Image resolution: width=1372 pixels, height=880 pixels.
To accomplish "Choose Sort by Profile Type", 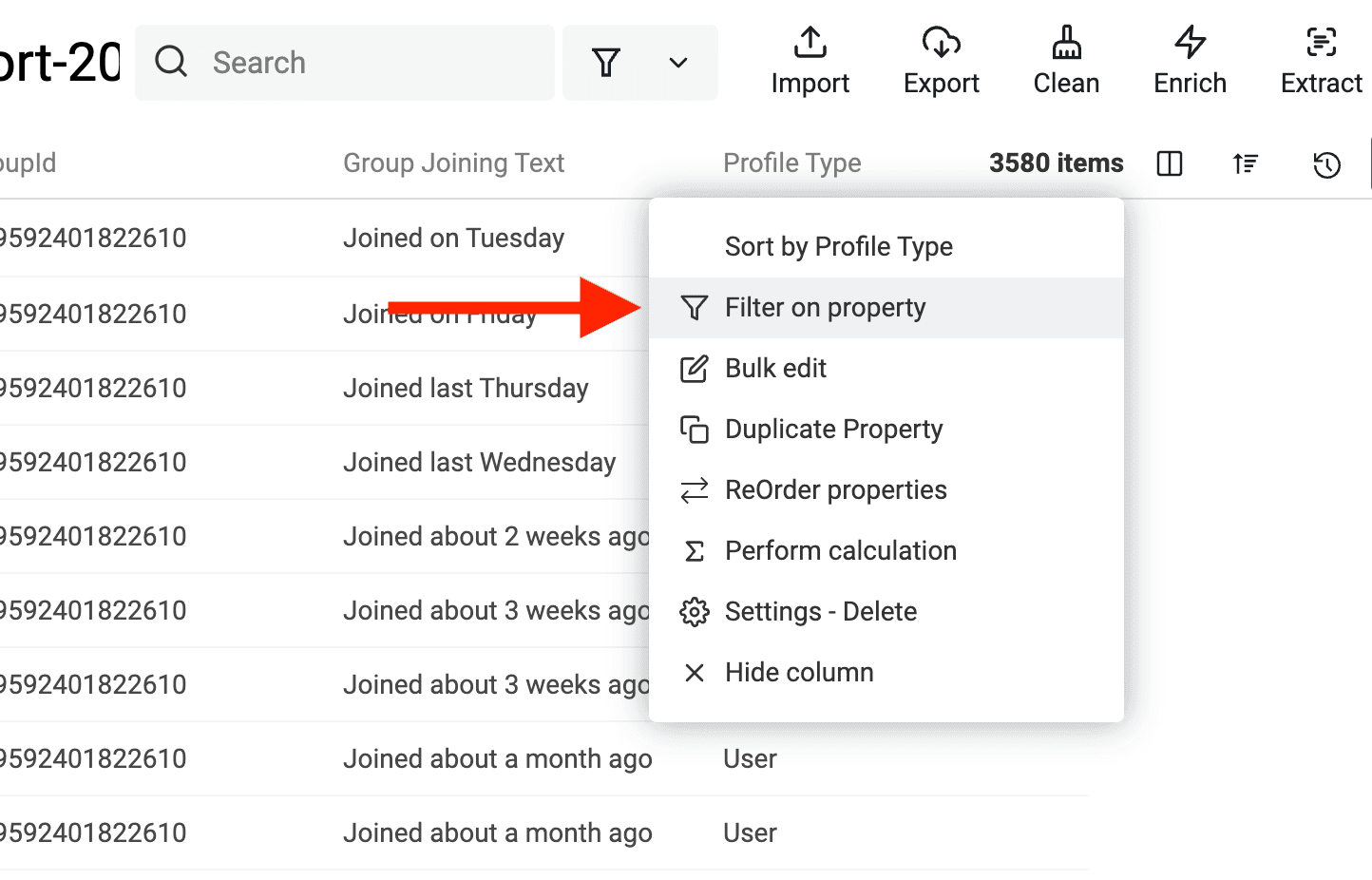I will click(x=838, y=247).
